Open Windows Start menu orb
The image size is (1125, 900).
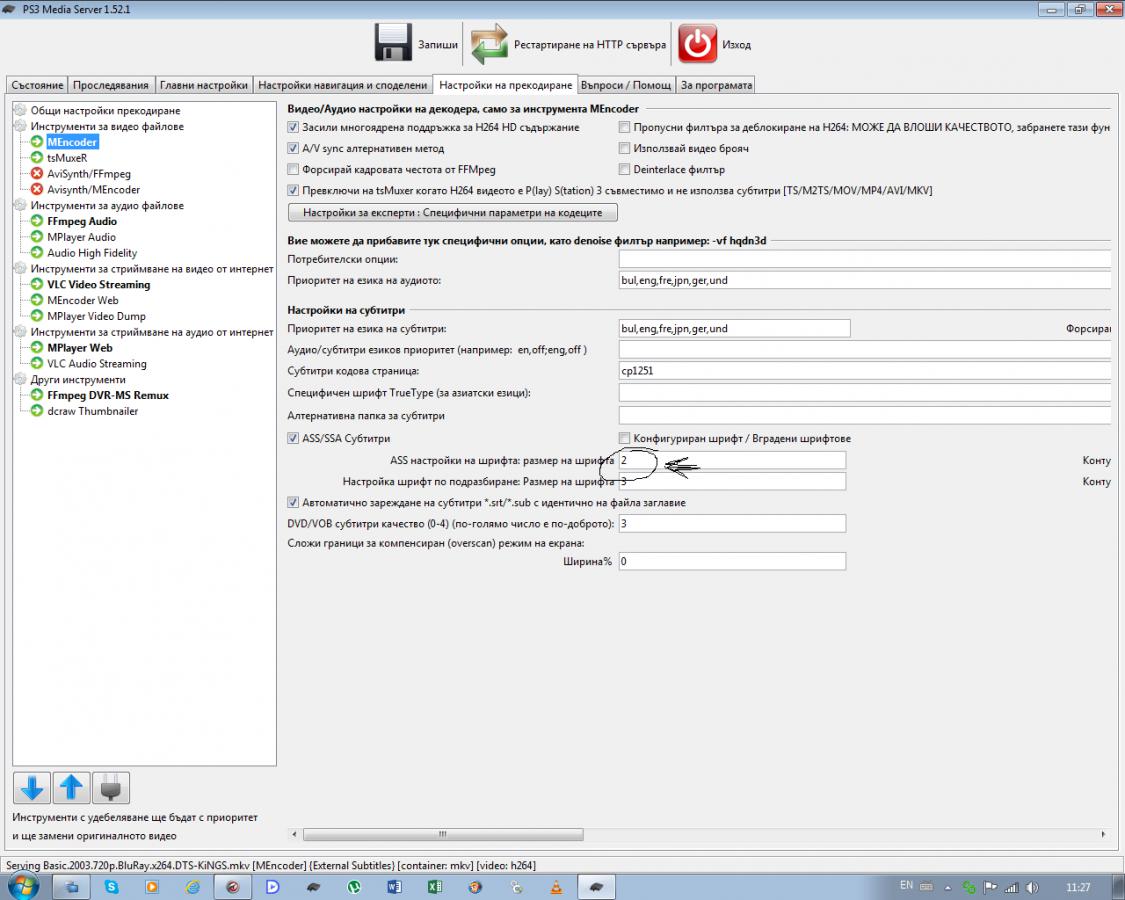(22, 887)
